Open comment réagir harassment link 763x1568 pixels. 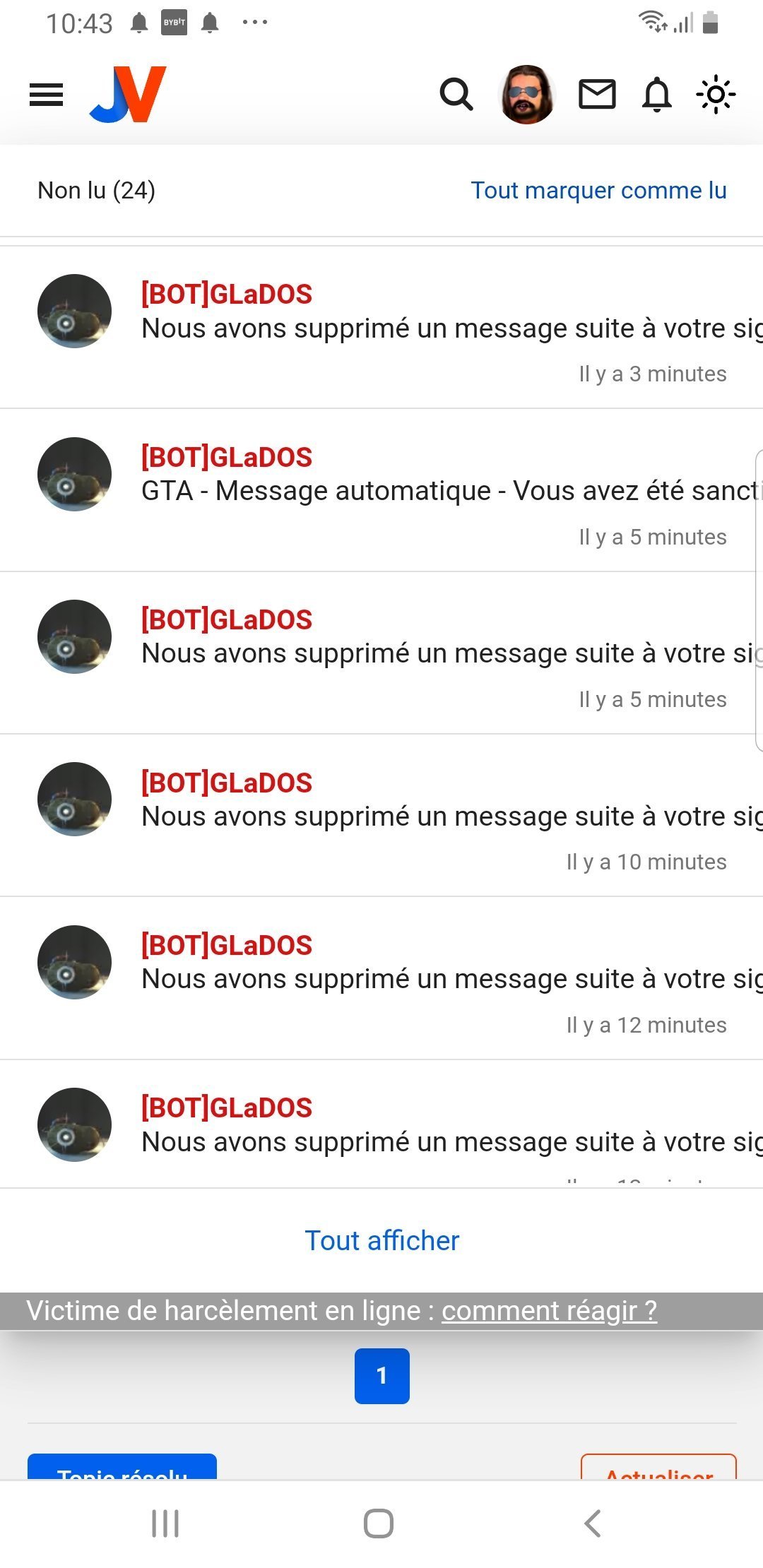click(x=550, y=1311)
